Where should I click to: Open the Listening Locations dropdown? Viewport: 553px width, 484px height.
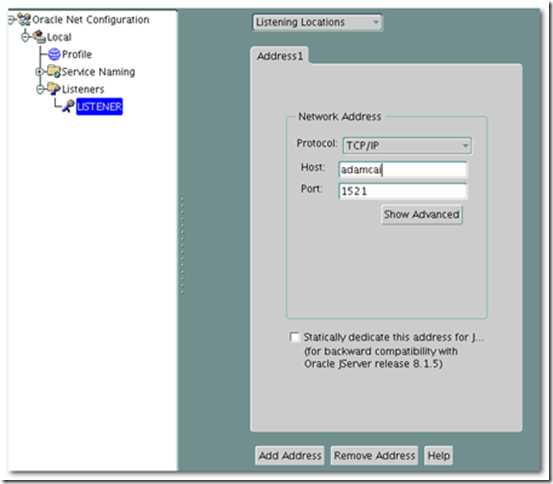[317, 22]
